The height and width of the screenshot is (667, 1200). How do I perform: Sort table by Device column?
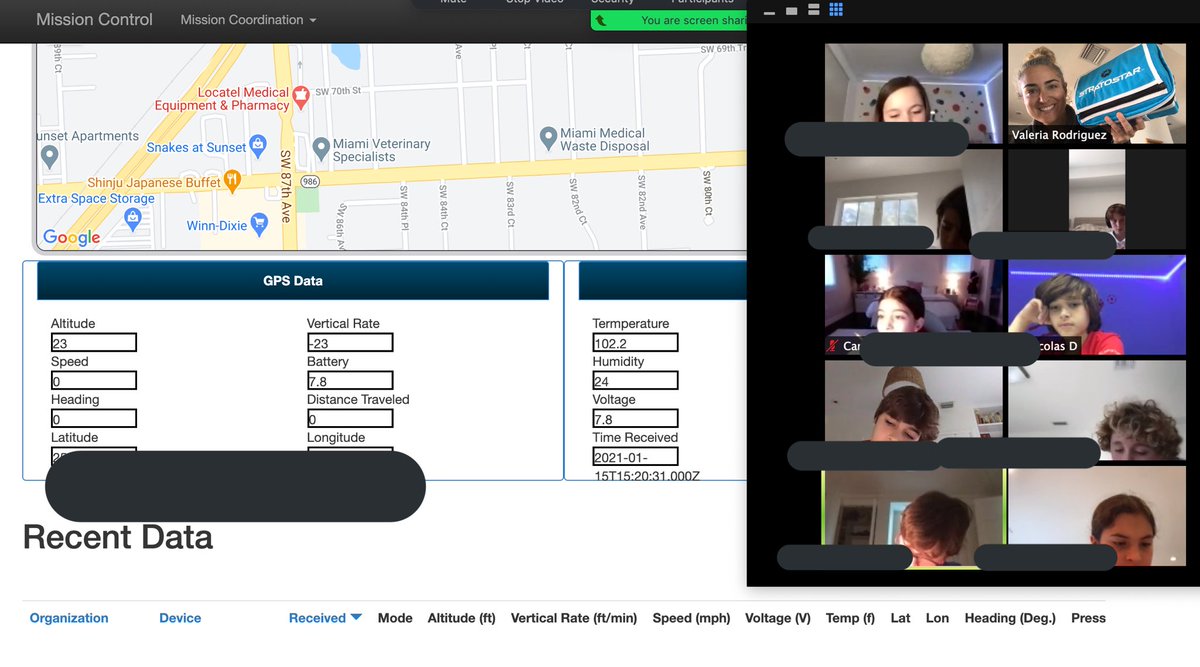point(180,618)
